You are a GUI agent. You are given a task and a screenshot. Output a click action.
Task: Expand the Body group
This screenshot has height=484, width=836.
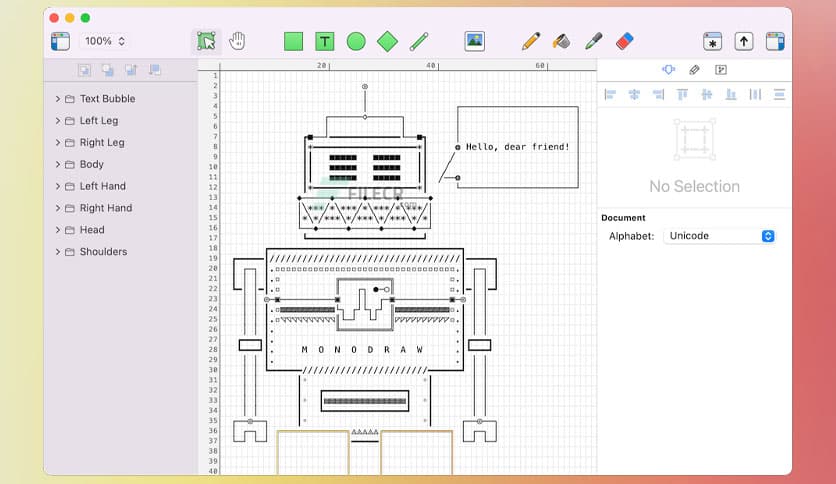point(58,164)
